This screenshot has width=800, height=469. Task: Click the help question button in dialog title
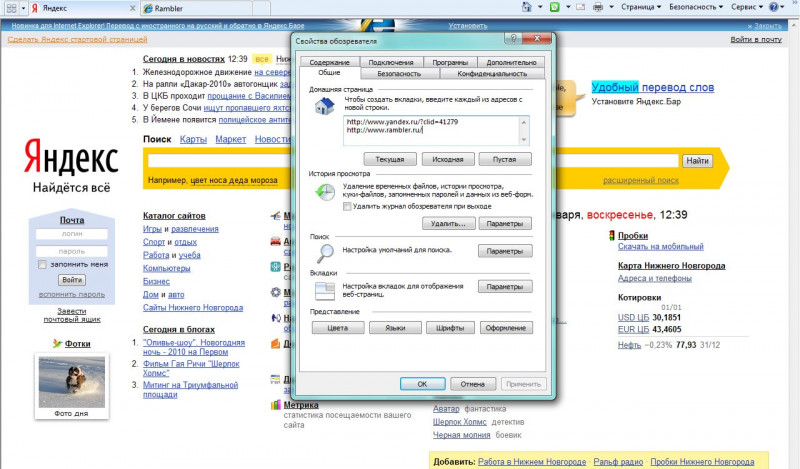click(513, 38)
